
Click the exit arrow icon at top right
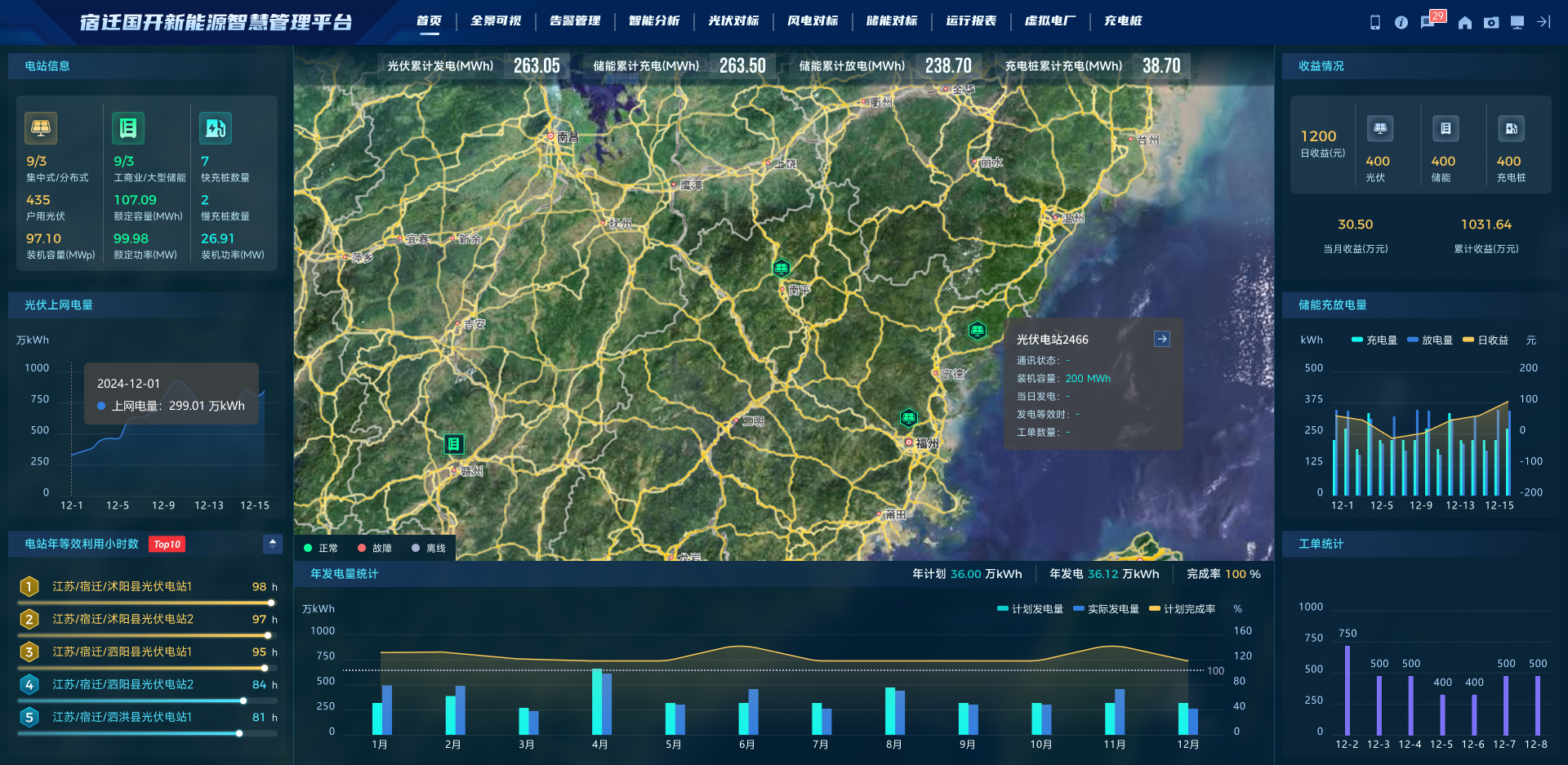(x=1543, y=22)
